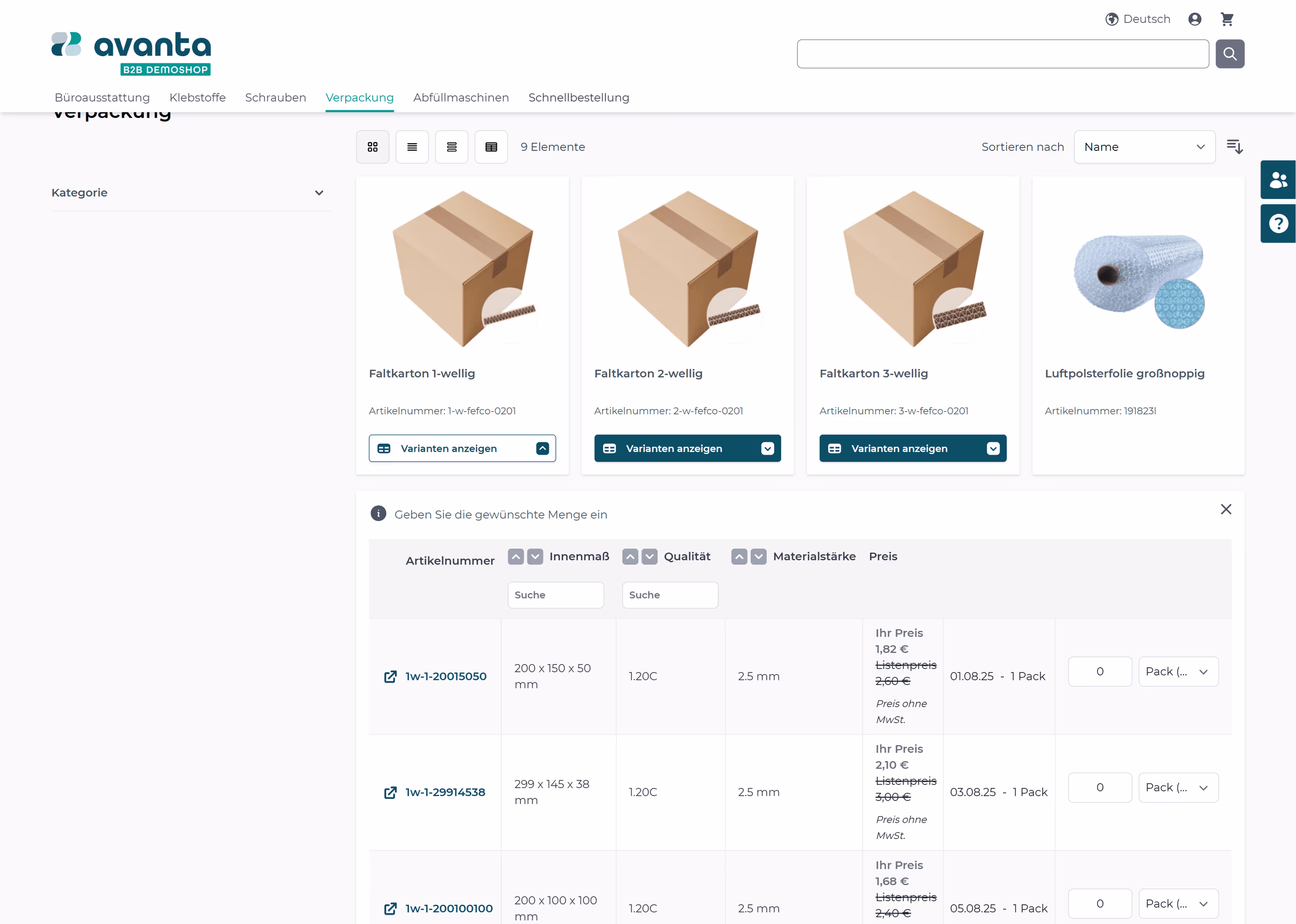This screenshot has width=1296, height=924.
Task: Collapse variants for Faltkarton 1-wellig
Action: 462,449
